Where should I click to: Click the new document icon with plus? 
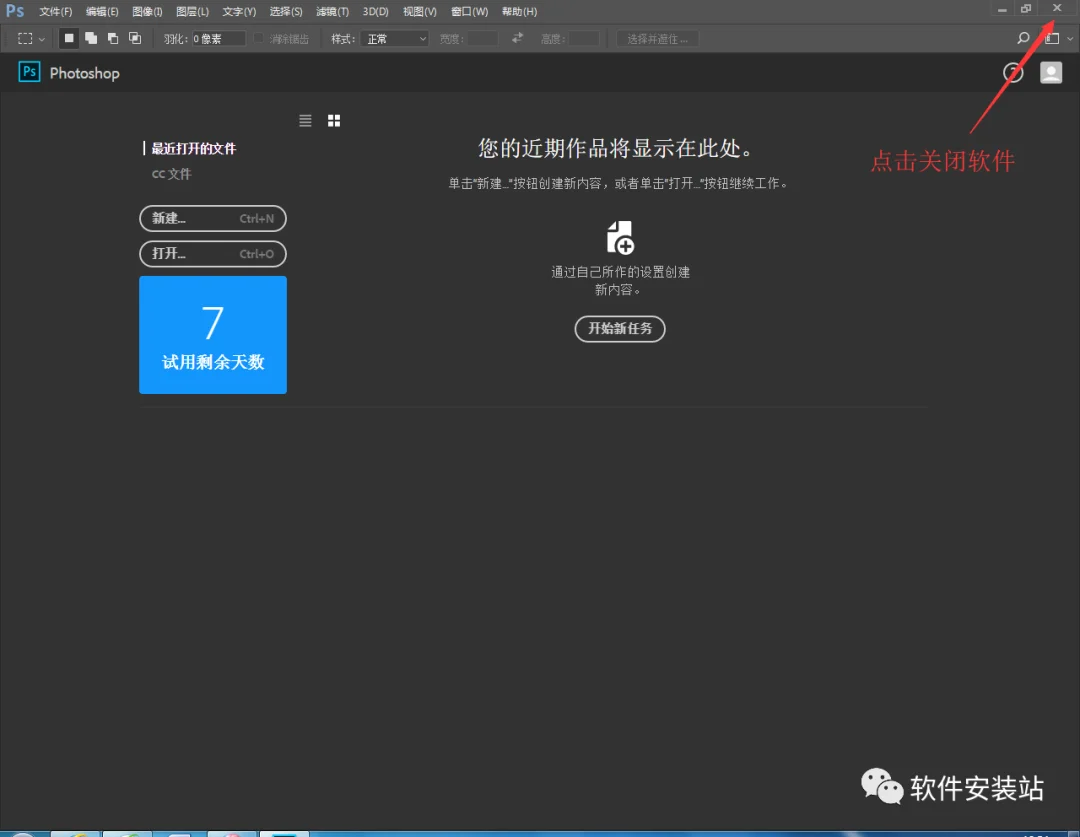pyautogui.click(x=620, y=238)
